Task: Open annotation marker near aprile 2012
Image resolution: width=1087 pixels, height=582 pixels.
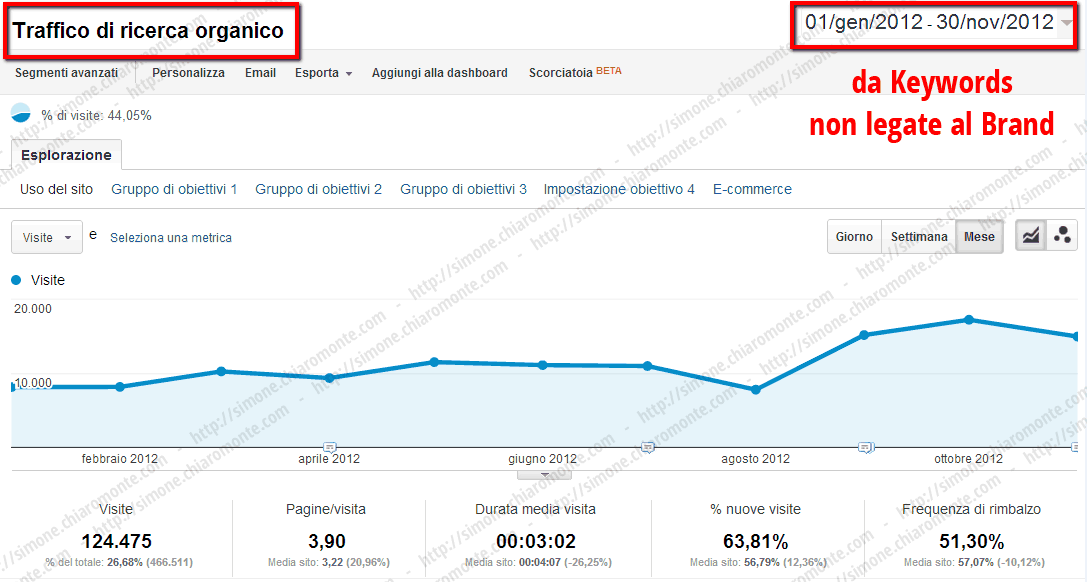Action: [x=330, y=448]
